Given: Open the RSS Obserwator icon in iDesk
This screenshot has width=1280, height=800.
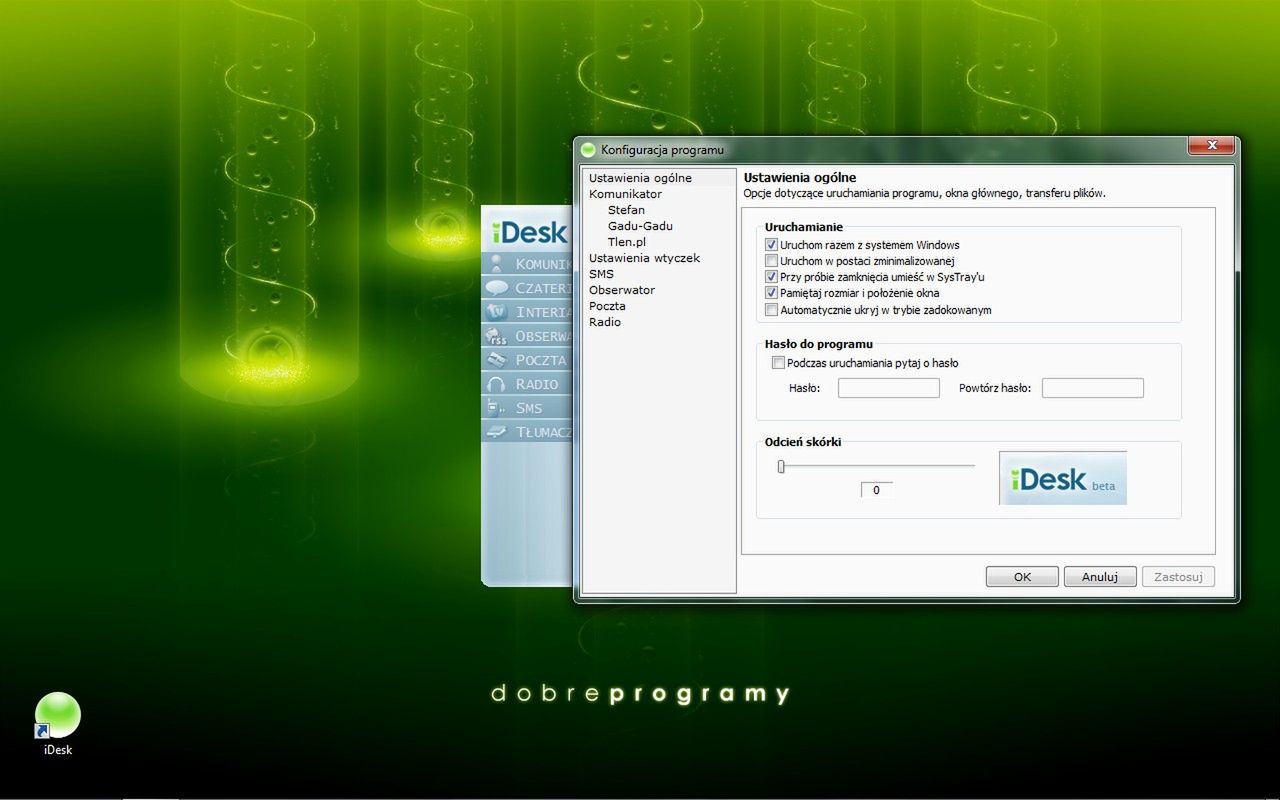Looking at the screenshot, I should pos(496,336).
